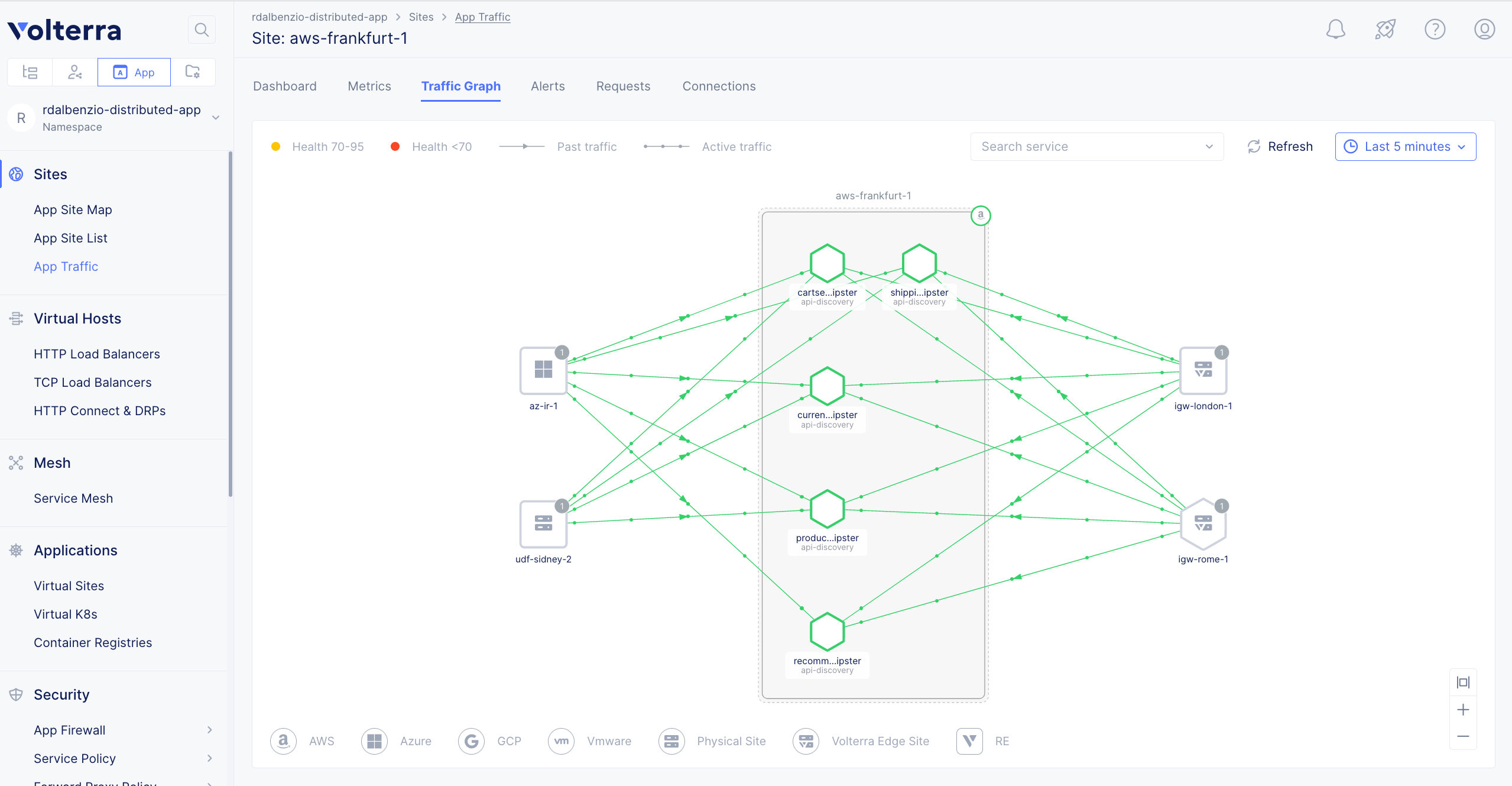Click the Virtual Hosts section heading
This screenshot has width=1512, height=786.
pyautogui.click(x=77, y=319)
